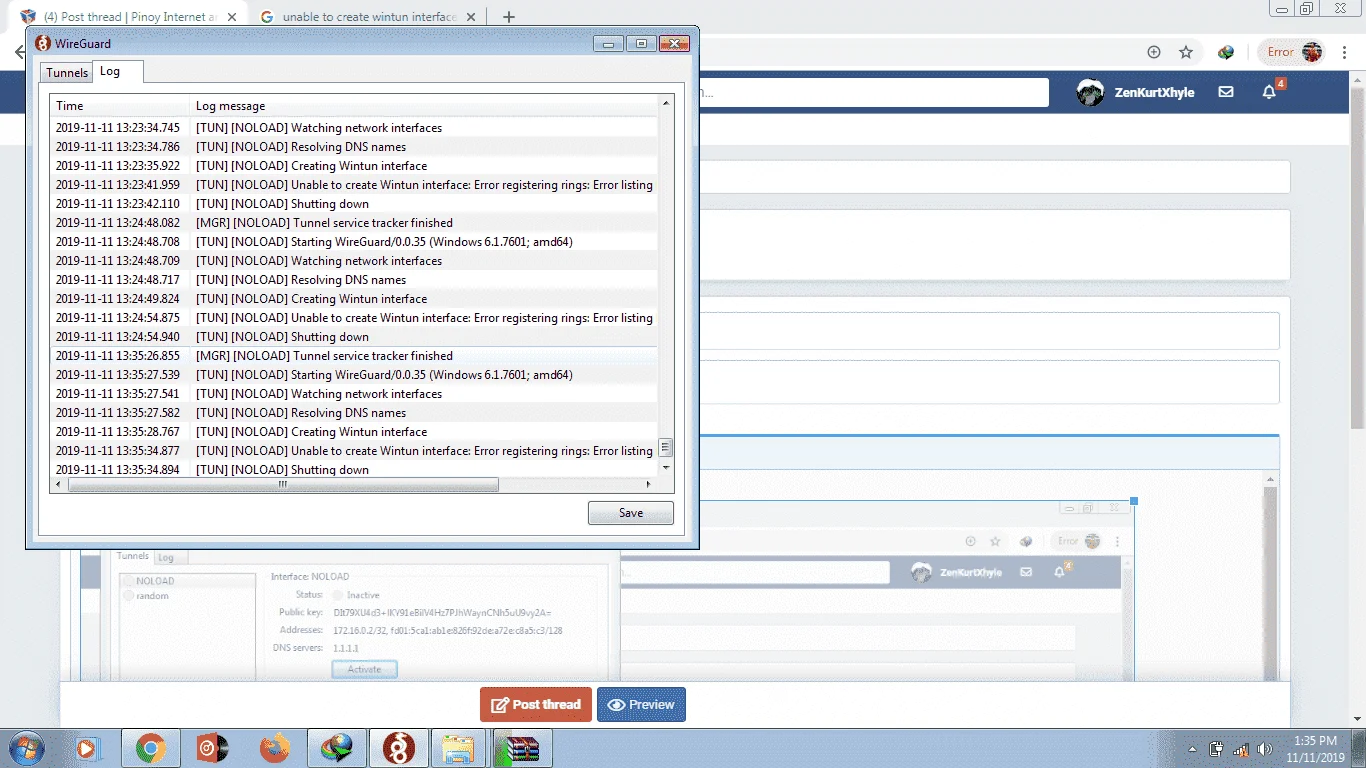Select the 13:35:34.894 Shutting down row
1366x768 pixels.
coord(354,469)
